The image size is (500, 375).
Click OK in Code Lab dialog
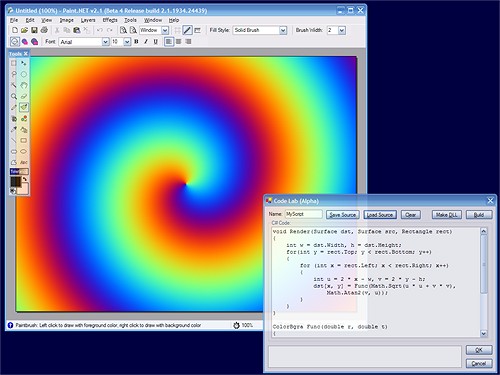pos(479,350)
